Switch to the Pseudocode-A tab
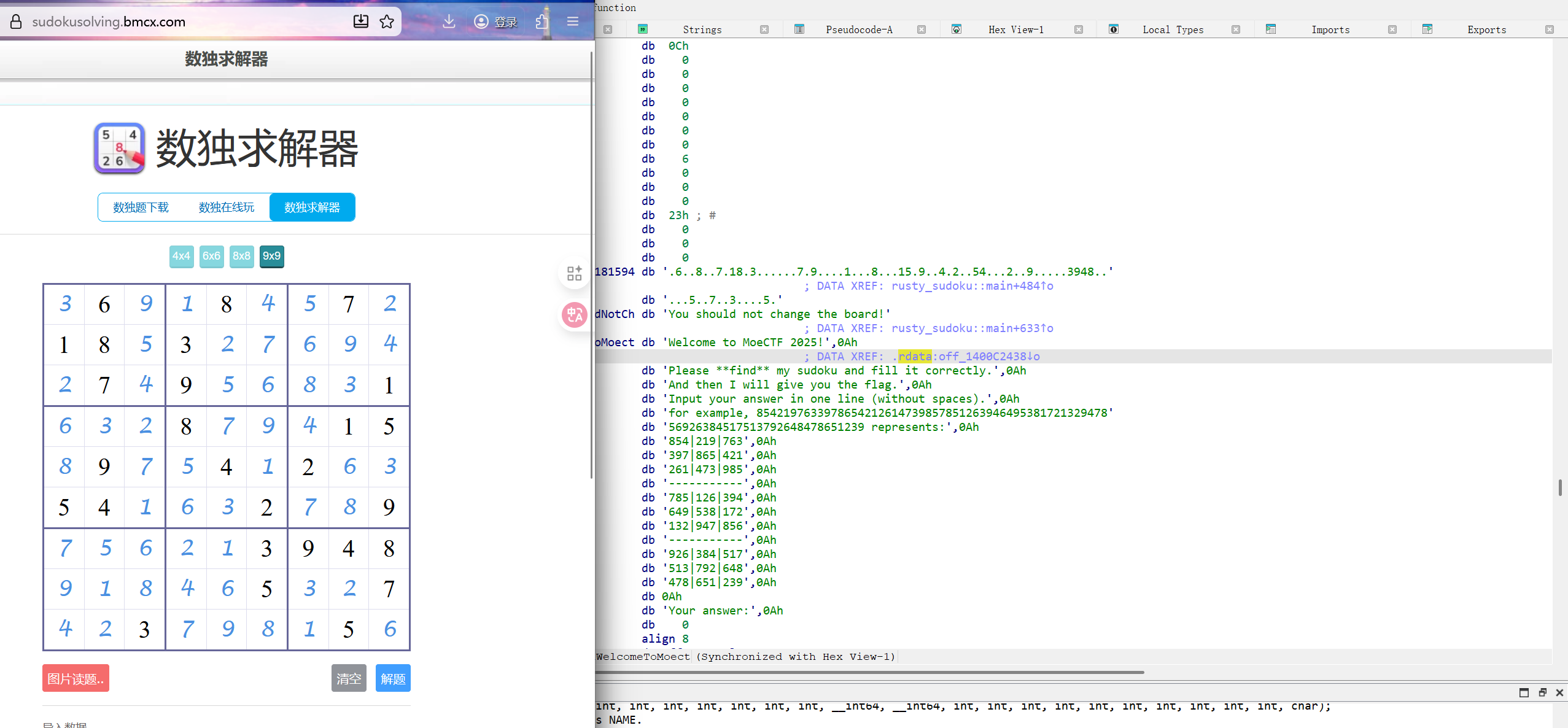 point(858,29)
